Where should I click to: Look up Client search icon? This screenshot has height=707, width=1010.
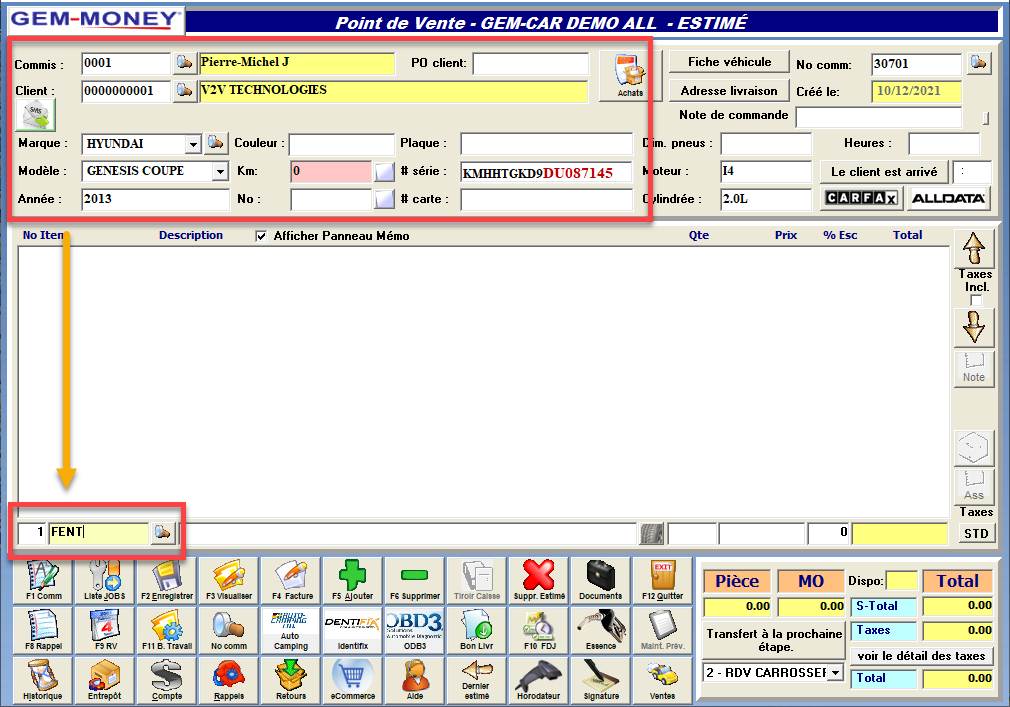[184, 90]
